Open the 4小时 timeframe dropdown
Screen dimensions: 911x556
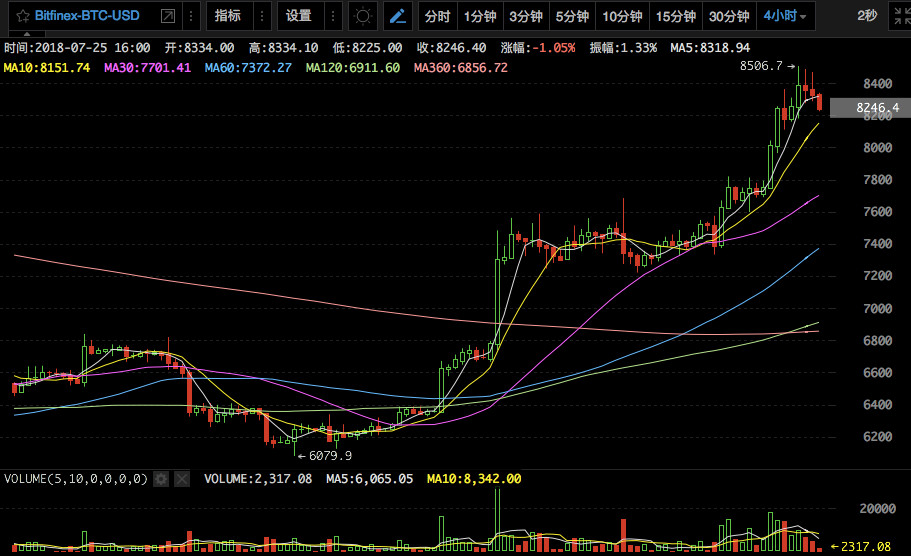[786, 16]
